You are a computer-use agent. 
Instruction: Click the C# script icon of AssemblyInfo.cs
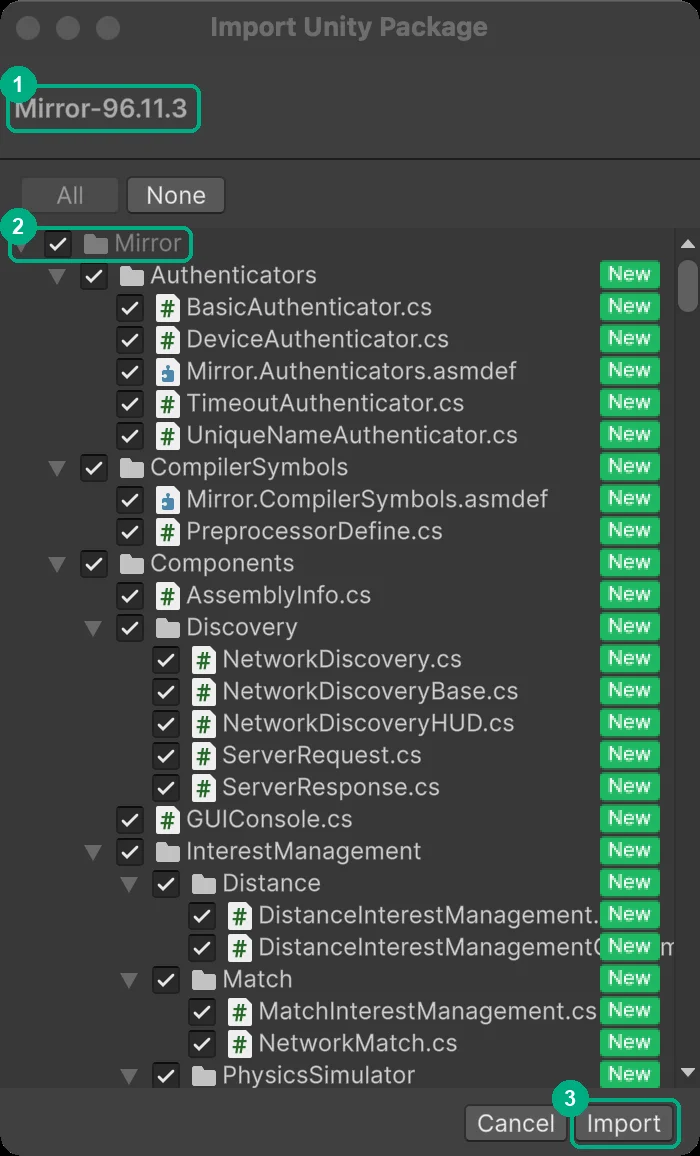point(167,595)
